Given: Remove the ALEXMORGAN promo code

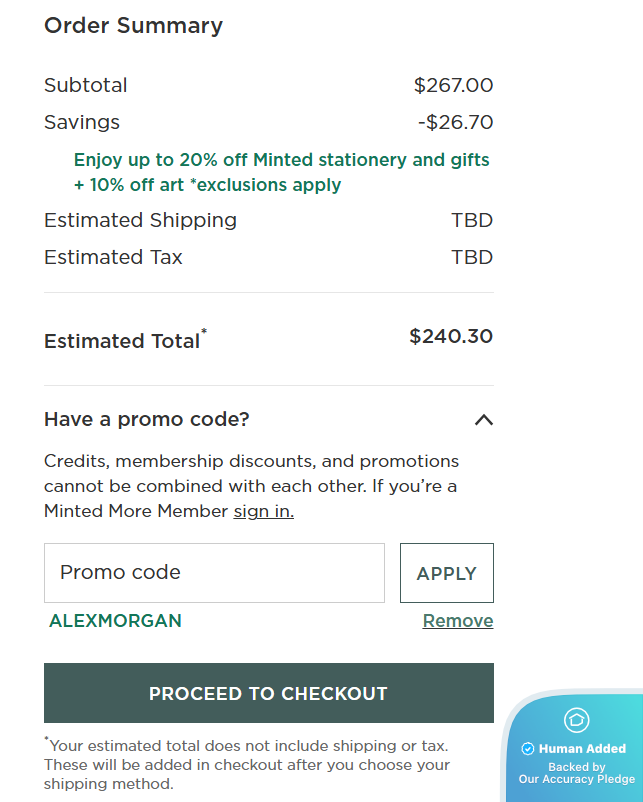Looking at the screenshot, I should point(457,621).
